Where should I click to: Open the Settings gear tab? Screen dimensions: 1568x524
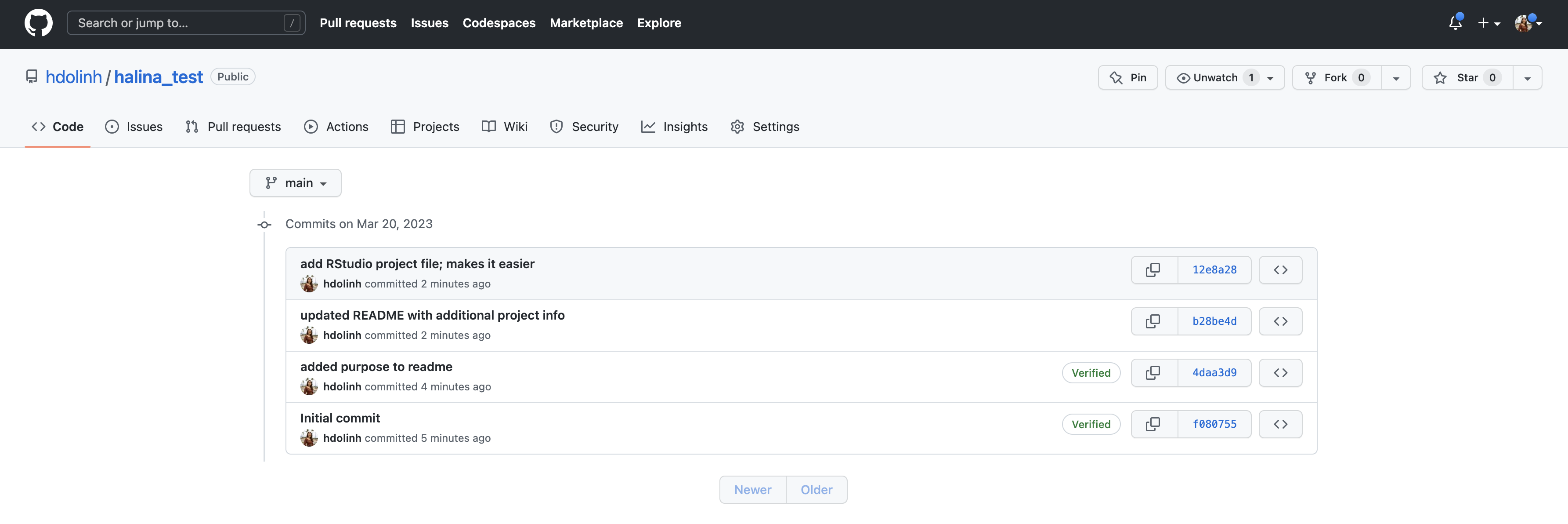click(x=765, y=127)
